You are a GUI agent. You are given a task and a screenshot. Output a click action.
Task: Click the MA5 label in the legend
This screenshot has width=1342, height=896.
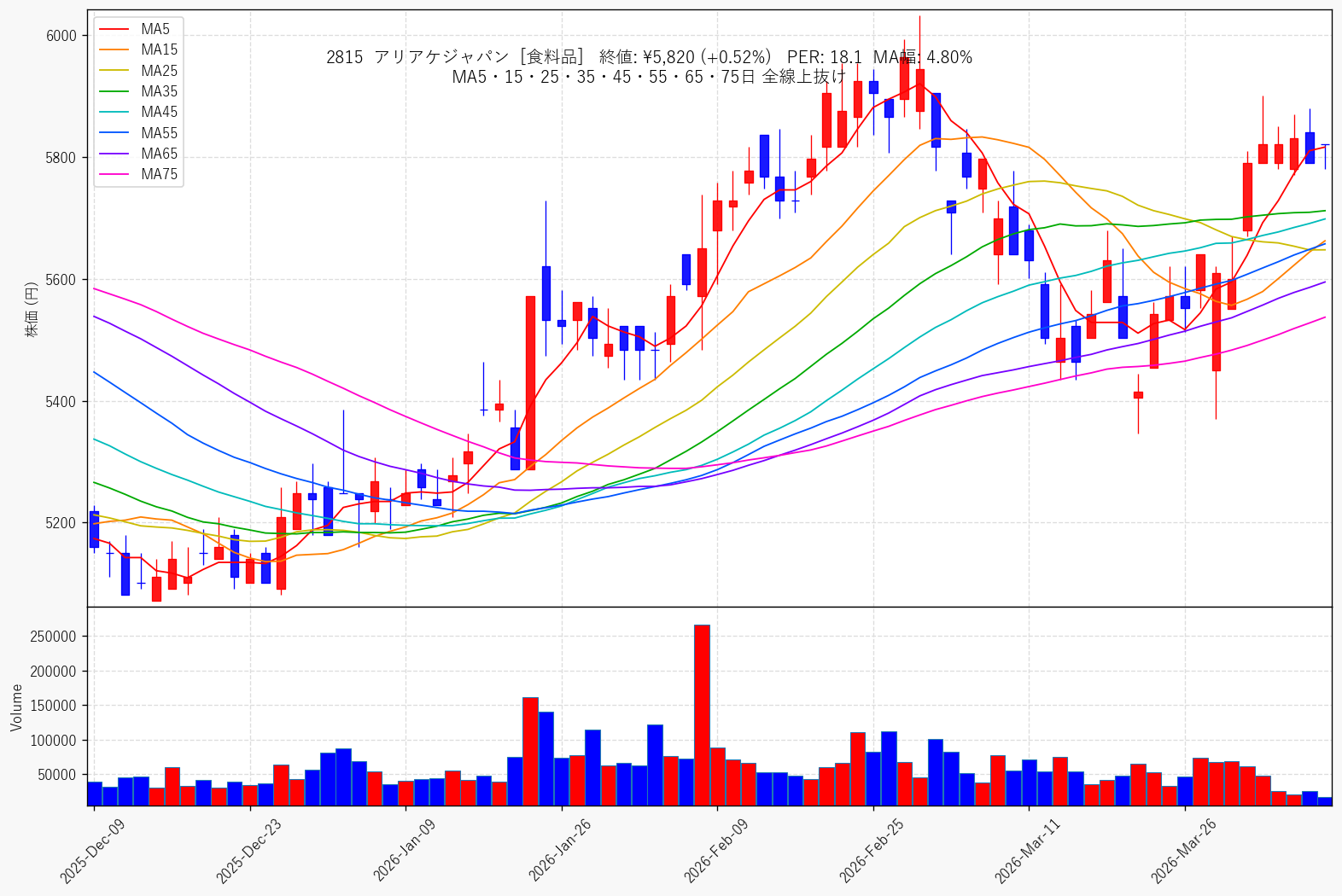click(155, 29)
